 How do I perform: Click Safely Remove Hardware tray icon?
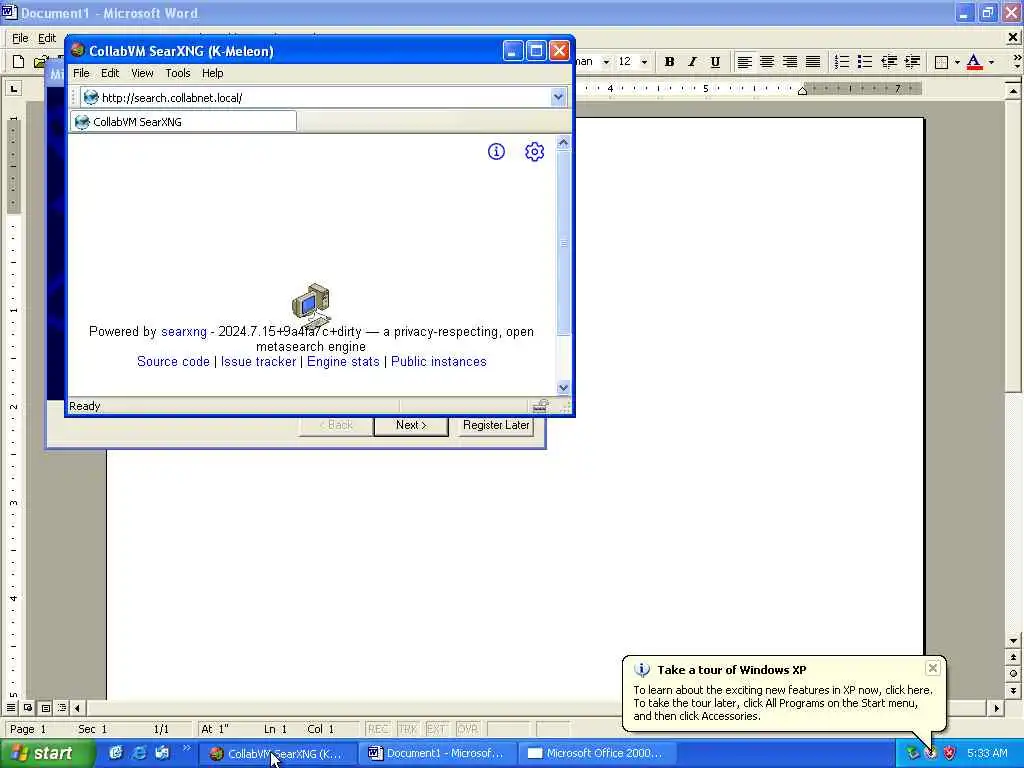click(912, 753)
